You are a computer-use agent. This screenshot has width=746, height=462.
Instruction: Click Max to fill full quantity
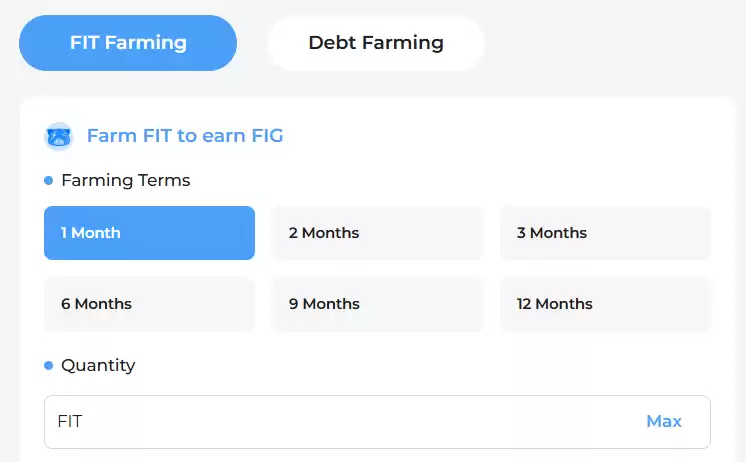tap(664, 421)
